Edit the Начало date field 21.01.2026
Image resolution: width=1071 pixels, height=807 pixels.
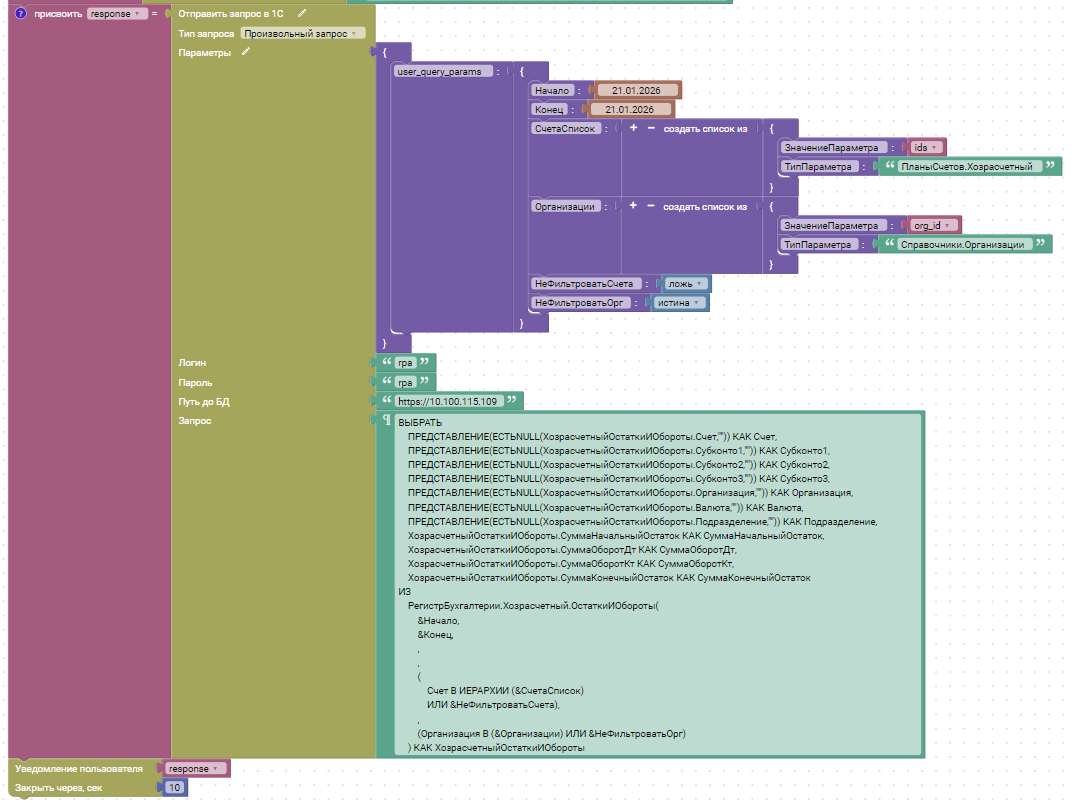[x=637, y=90]
